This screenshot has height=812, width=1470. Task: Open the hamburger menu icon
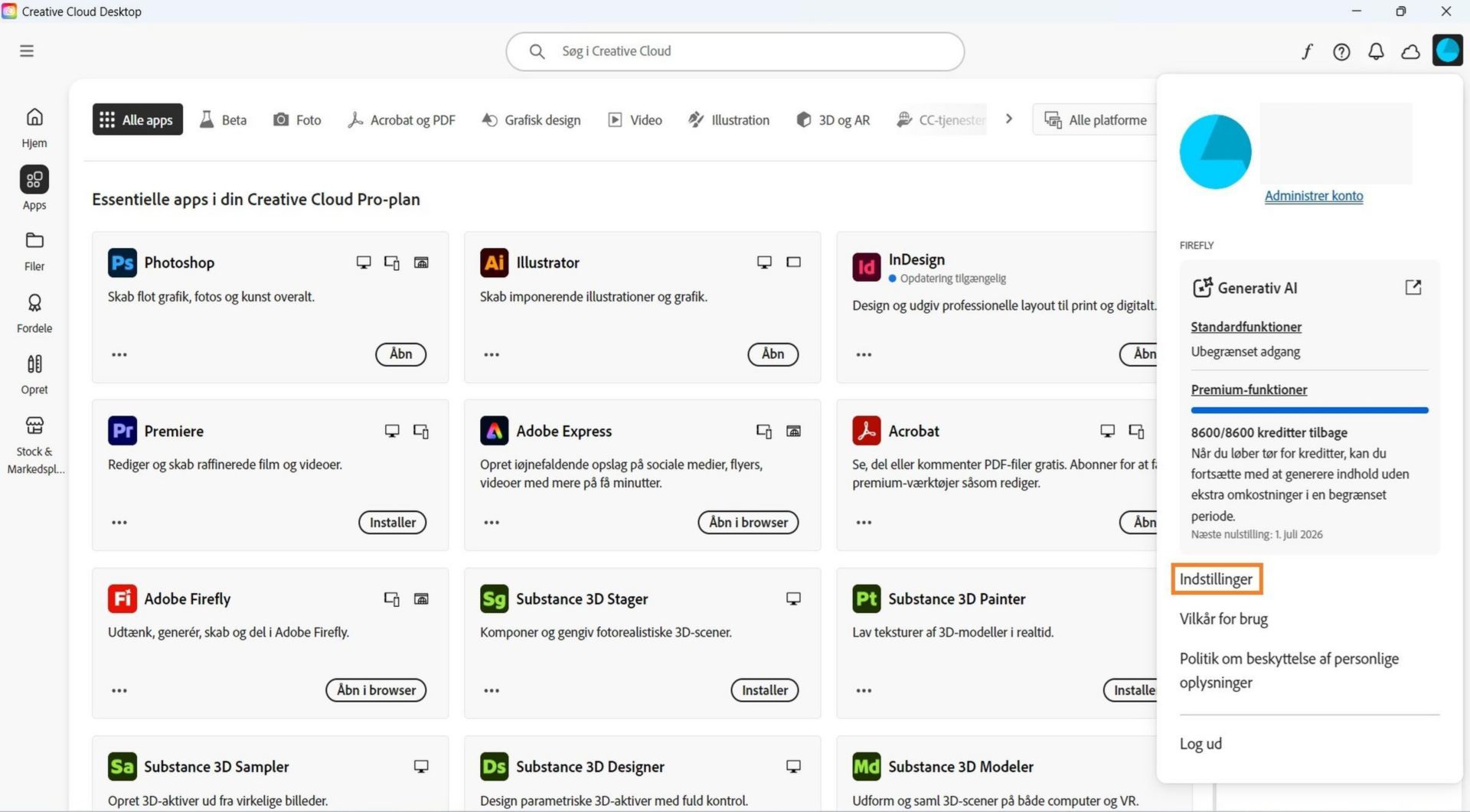pos(27,51)
